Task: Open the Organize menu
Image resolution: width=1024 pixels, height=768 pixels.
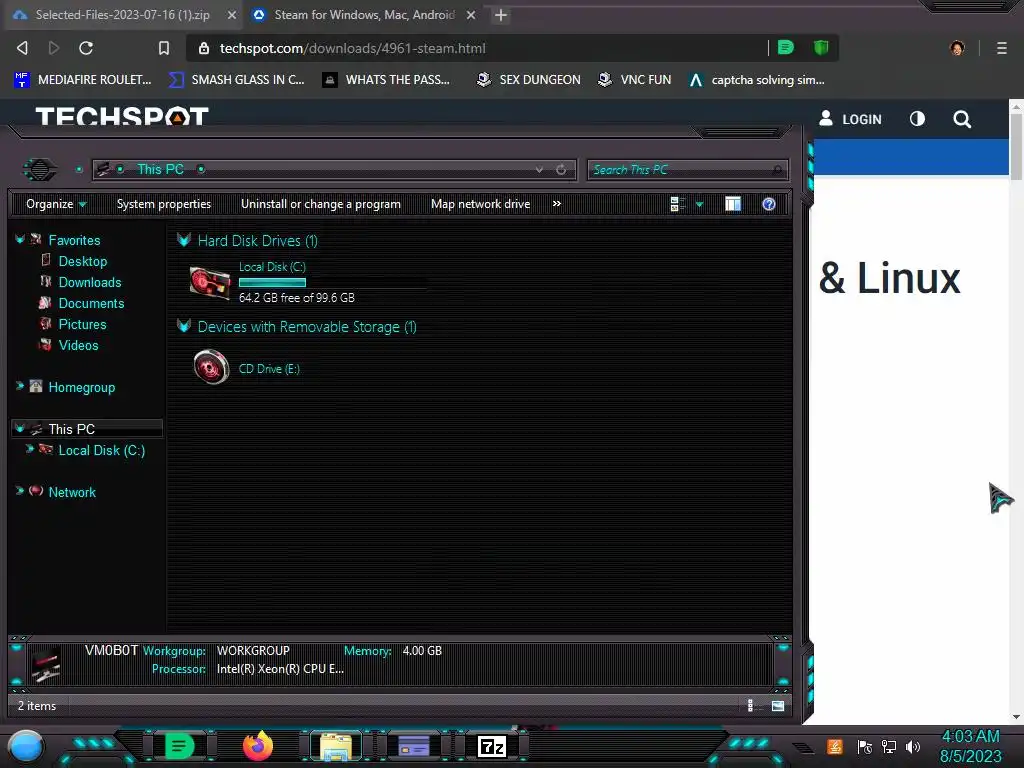Action: click(x=56, y=204)
